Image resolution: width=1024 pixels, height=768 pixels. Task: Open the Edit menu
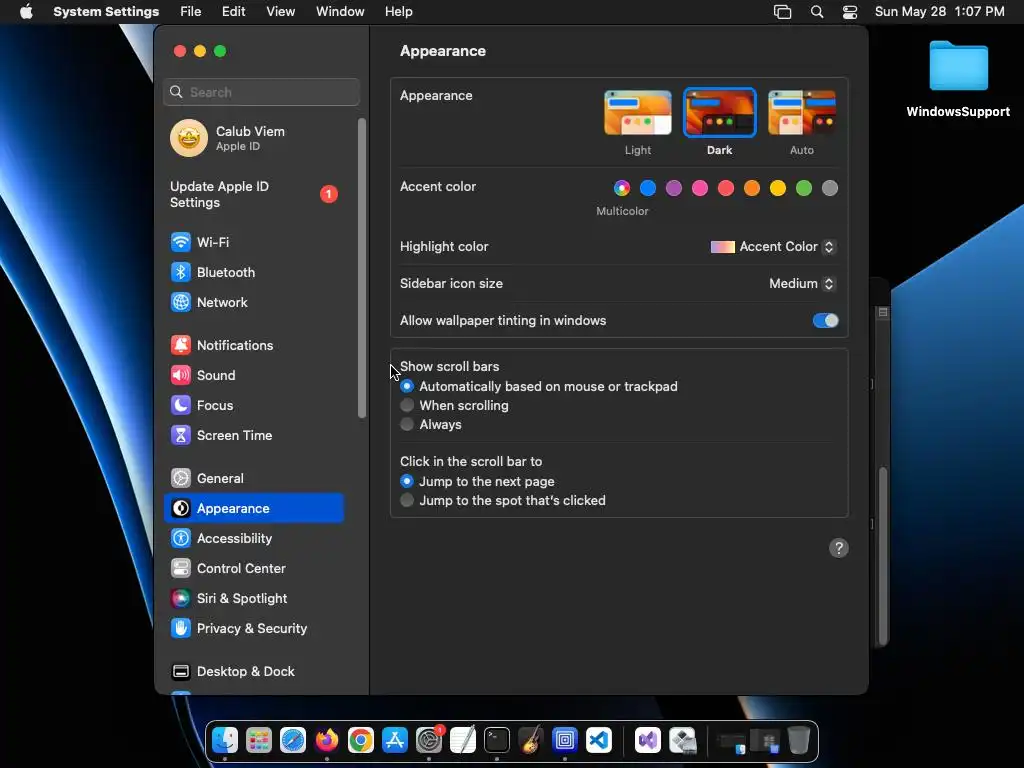(x=233, y=12)
